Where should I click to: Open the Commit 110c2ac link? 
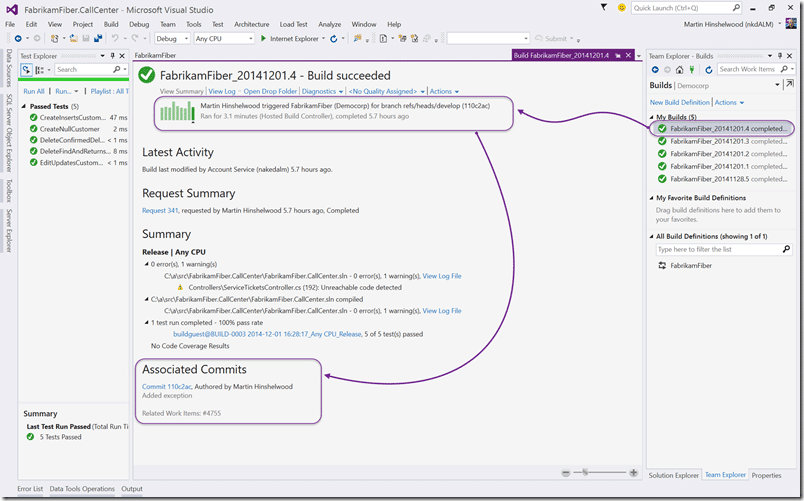coord(167,387)
